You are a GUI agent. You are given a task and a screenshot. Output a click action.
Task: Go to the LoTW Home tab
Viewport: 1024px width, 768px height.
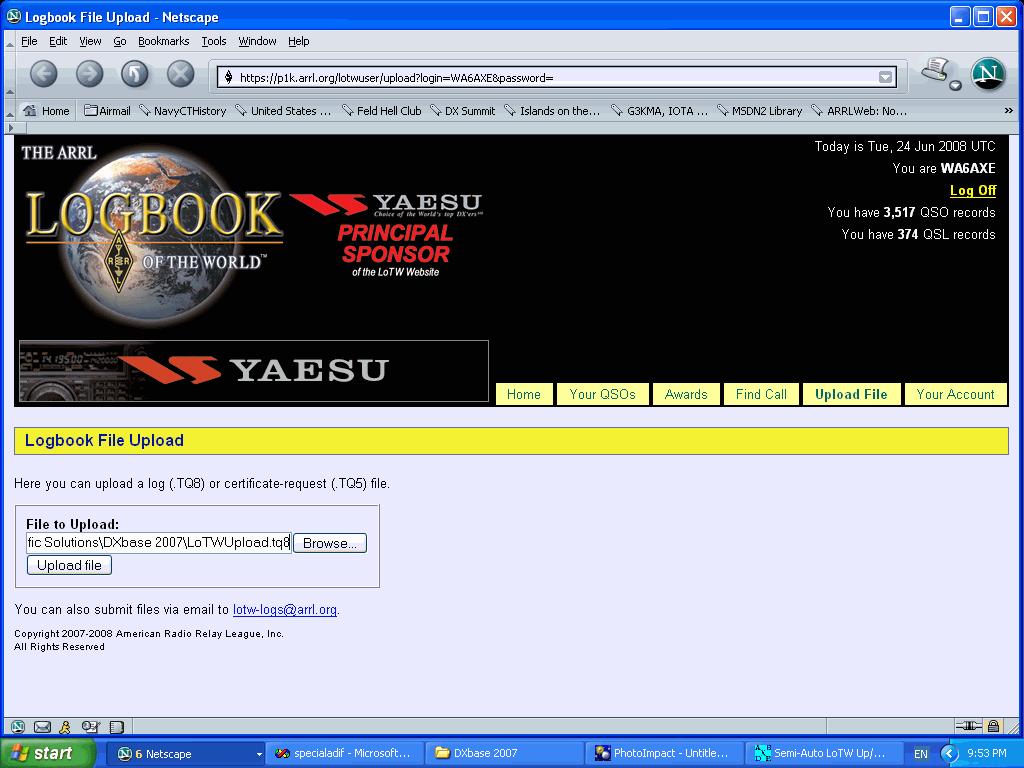point(524,394)
